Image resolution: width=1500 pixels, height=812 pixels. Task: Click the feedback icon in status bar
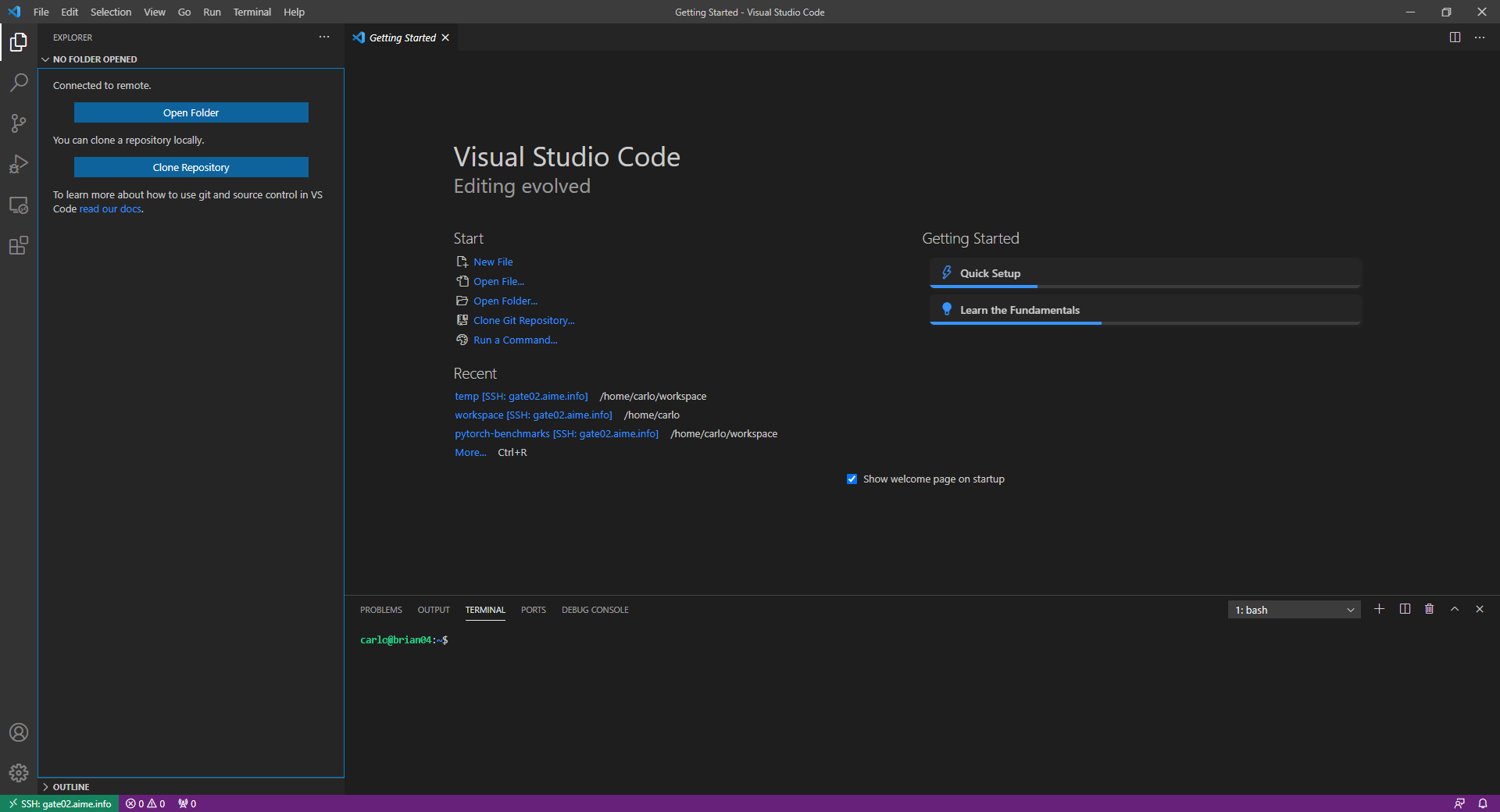pos(1459,803)
